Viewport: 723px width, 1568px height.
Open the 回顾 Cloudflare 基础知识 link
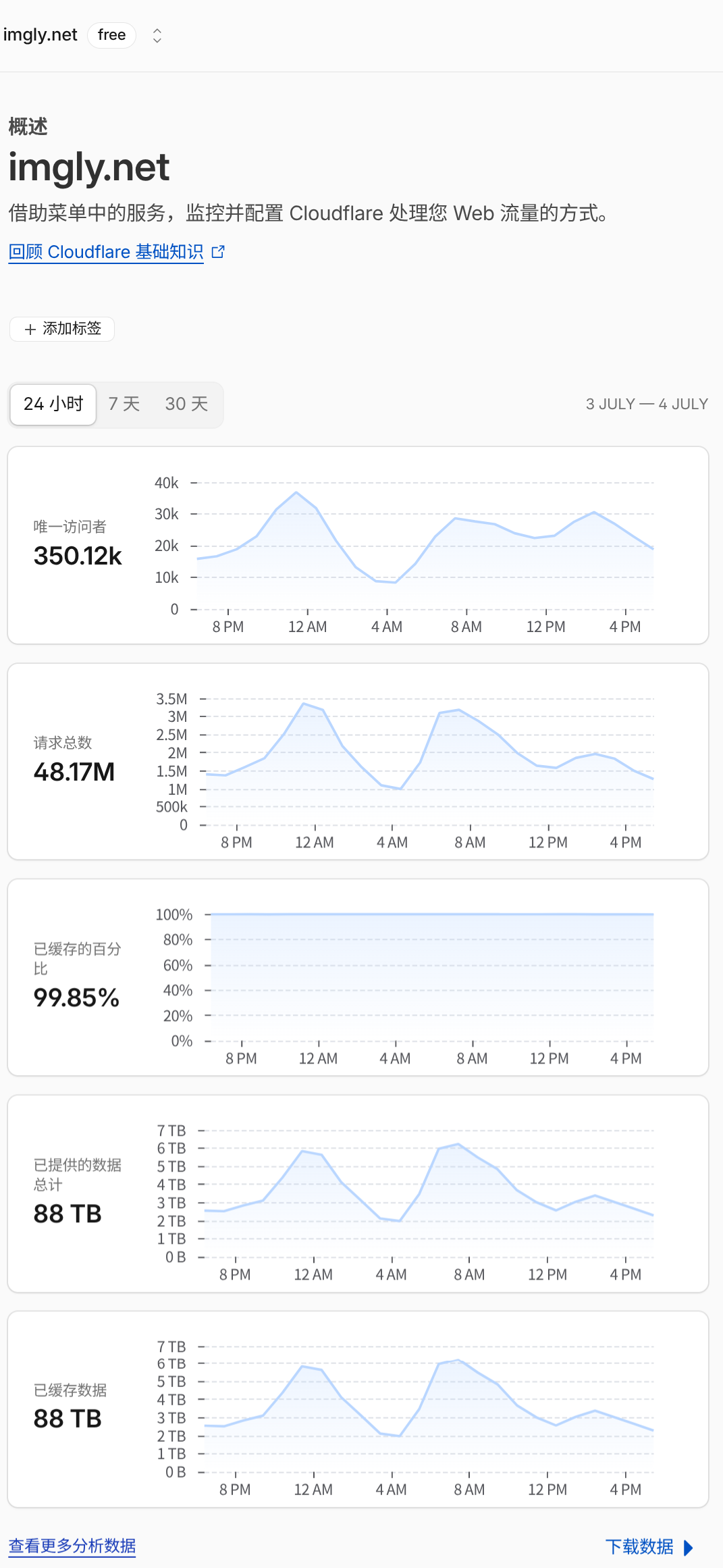point(106,252)
